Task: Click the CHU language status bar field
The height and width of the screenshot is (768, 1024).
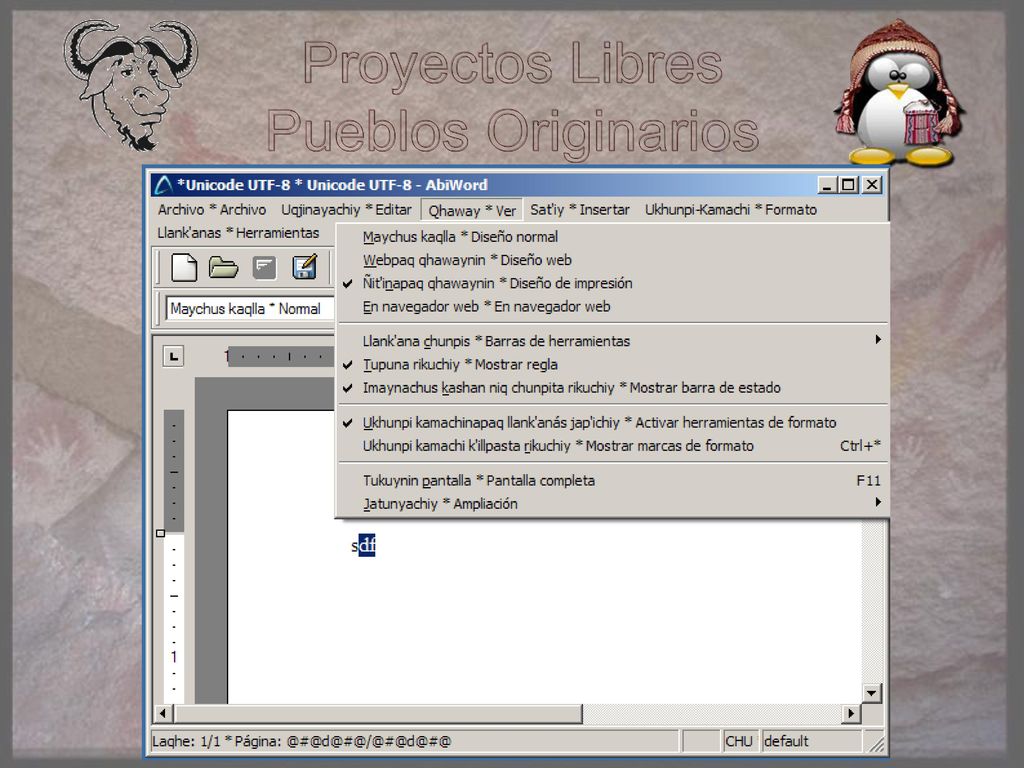Action: [x=739, y=741]
